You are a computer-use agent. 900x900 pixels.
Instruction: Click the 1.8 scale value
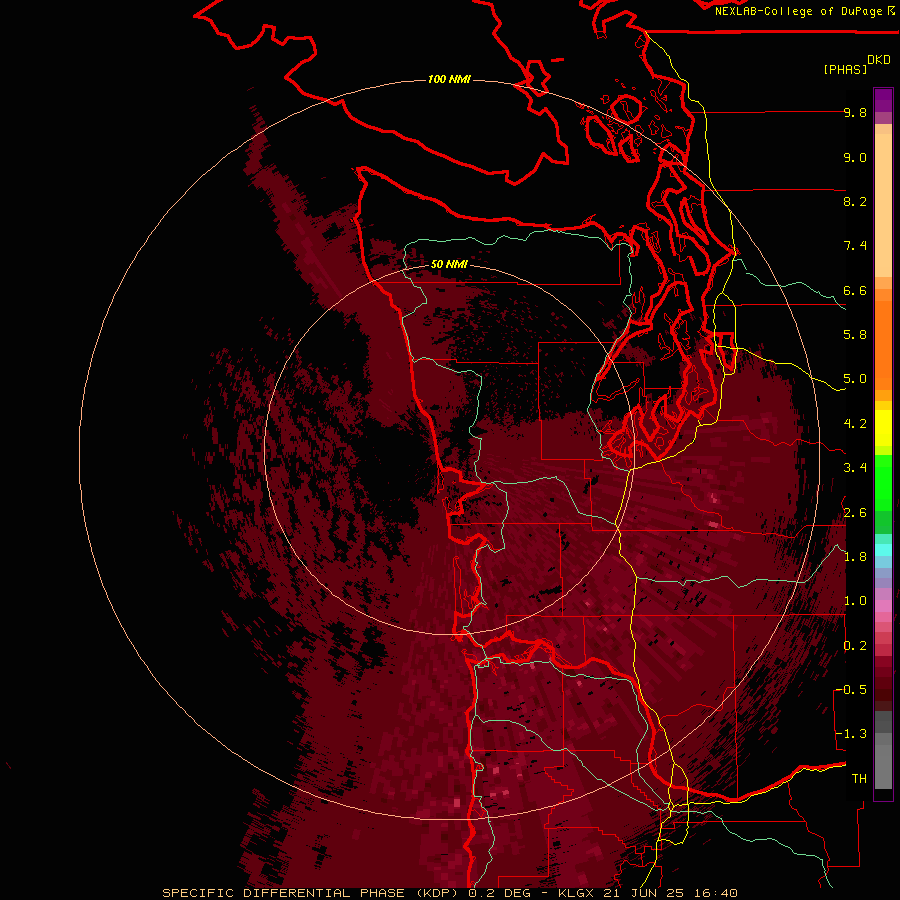[855, 557]
